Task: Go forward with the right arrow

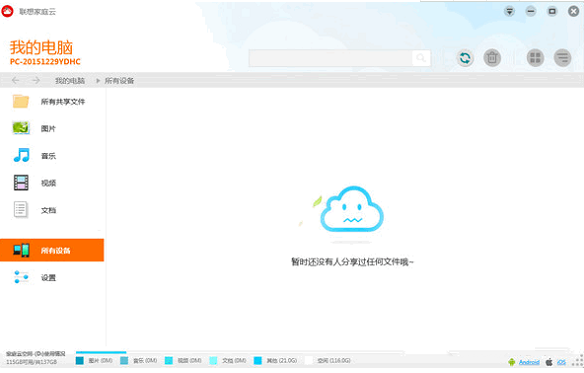Action: click(x=36, y=80)
